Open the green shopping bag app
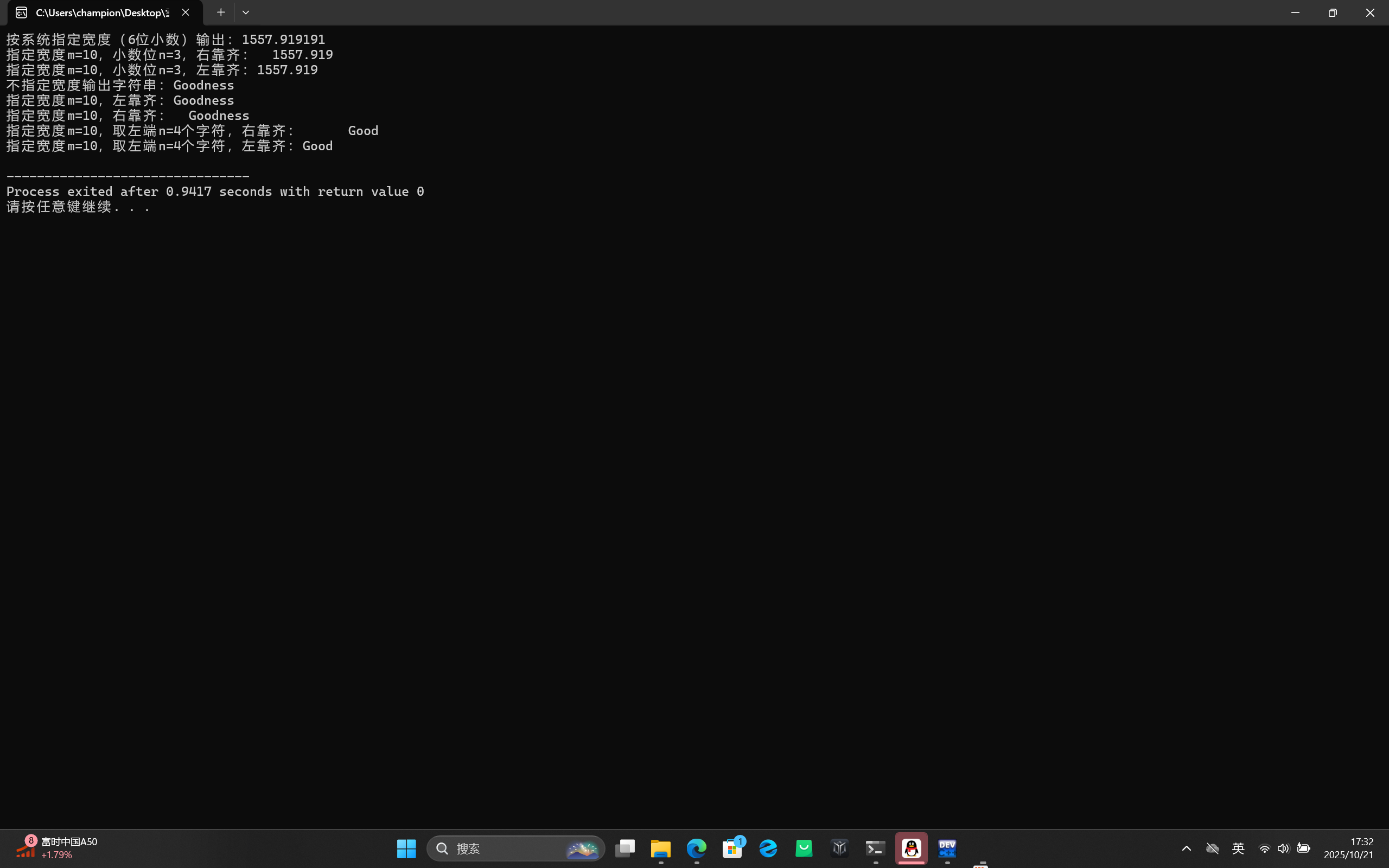The width and height of the screenshot is (1389, 868). pos(804,848)
